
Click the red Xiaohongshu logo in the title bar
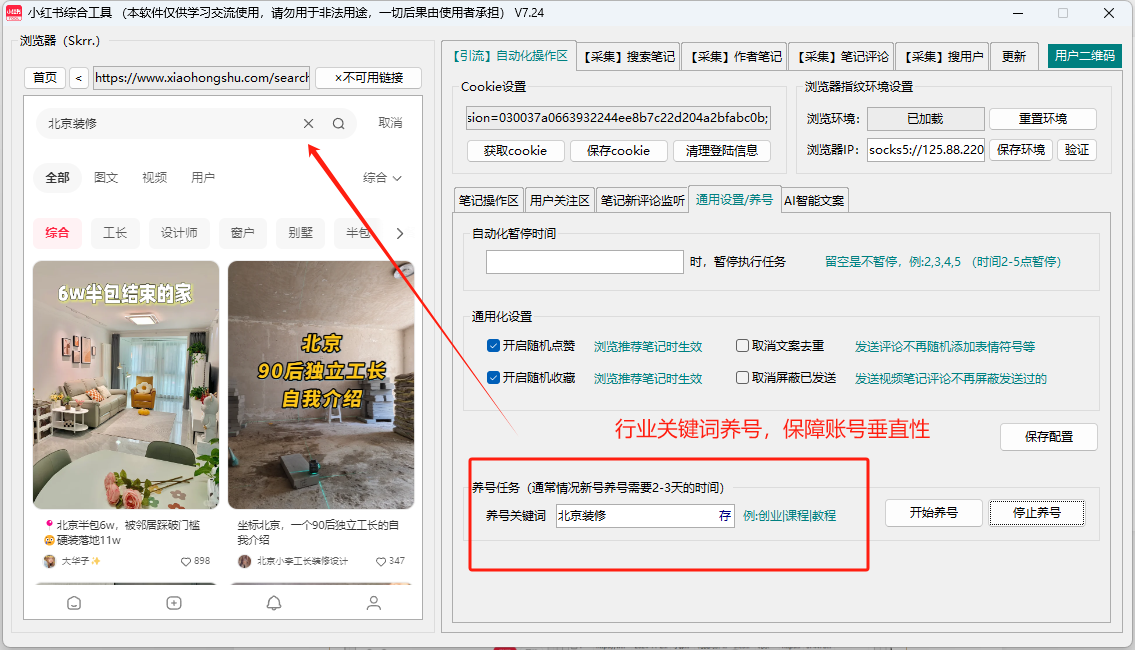(x=14, y=13)
